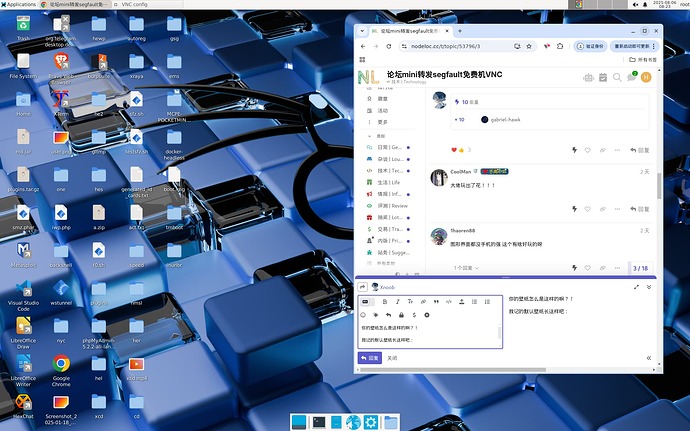This screenshot has height=431, width=690.
Task: Click the lock icon in editor toolbar
Action: 401,315
